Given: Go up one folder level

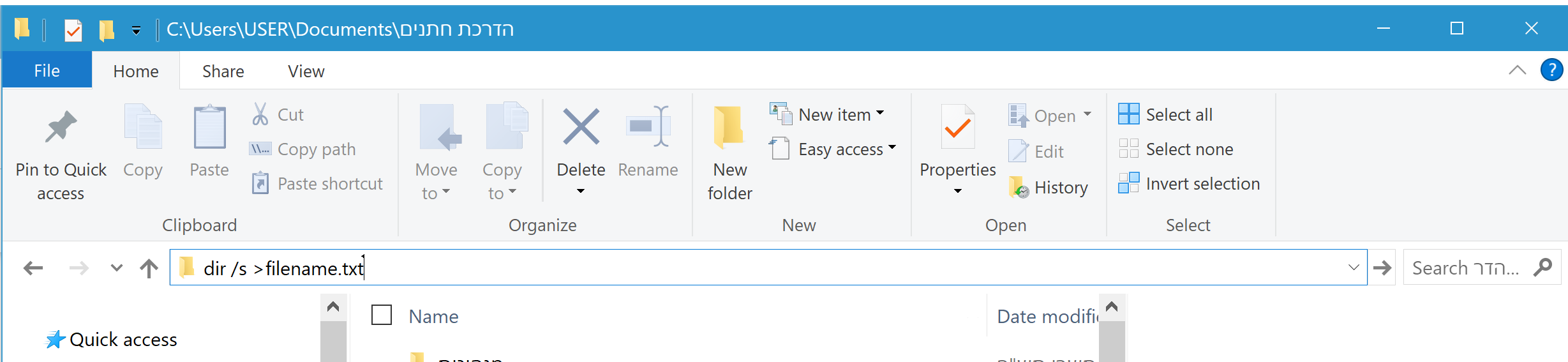Looking at the screenshot, I should [149, 268].
